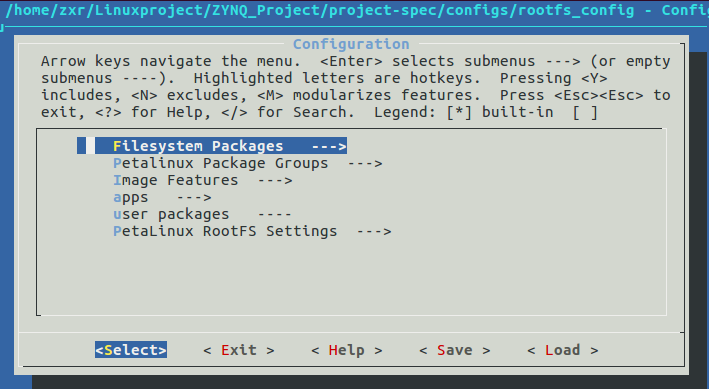This screenshot has height=389, width=709.
Task: Click the Load button
Action: point(562,350)
